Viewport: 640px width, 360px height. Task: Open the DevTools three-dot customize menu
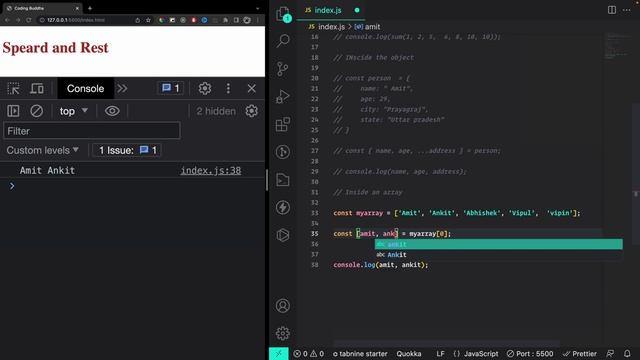click(x=228, y=89)
